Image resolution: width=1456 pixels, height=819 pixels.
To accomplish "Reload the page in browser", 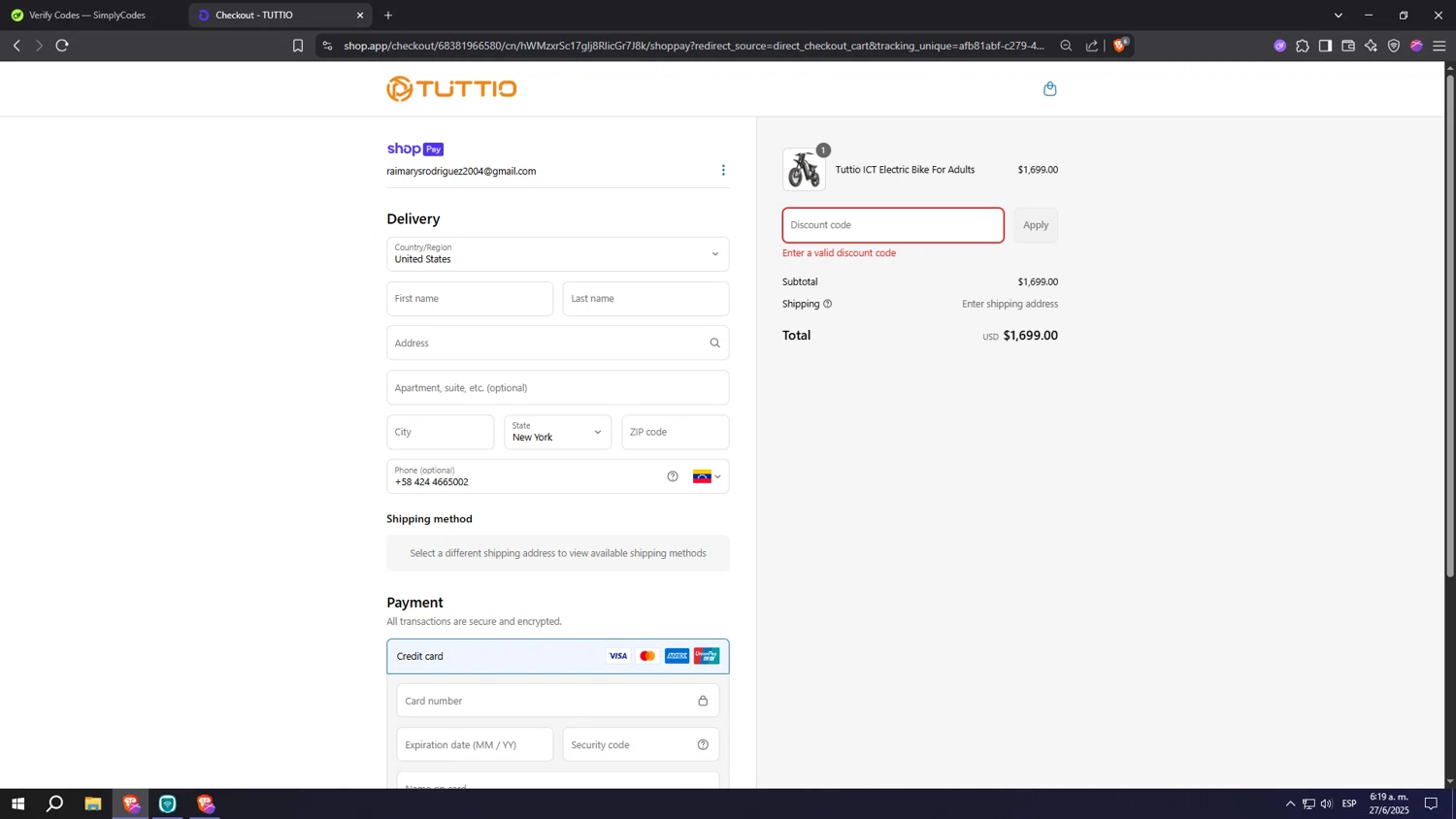I will pos(62,46).
